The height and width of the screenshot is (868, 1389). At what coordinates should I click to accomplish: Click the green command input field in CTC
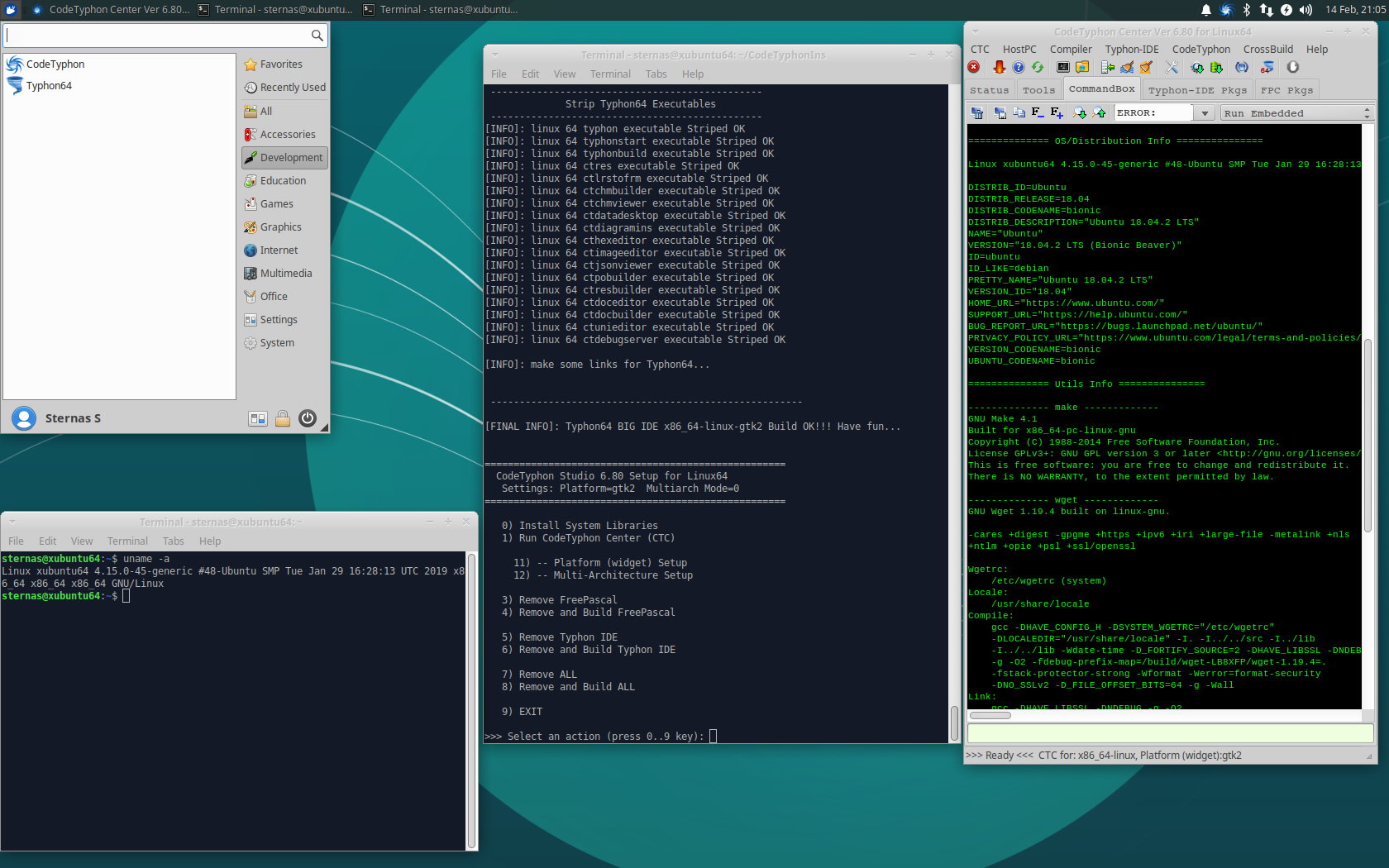[x=1171, y=733]
